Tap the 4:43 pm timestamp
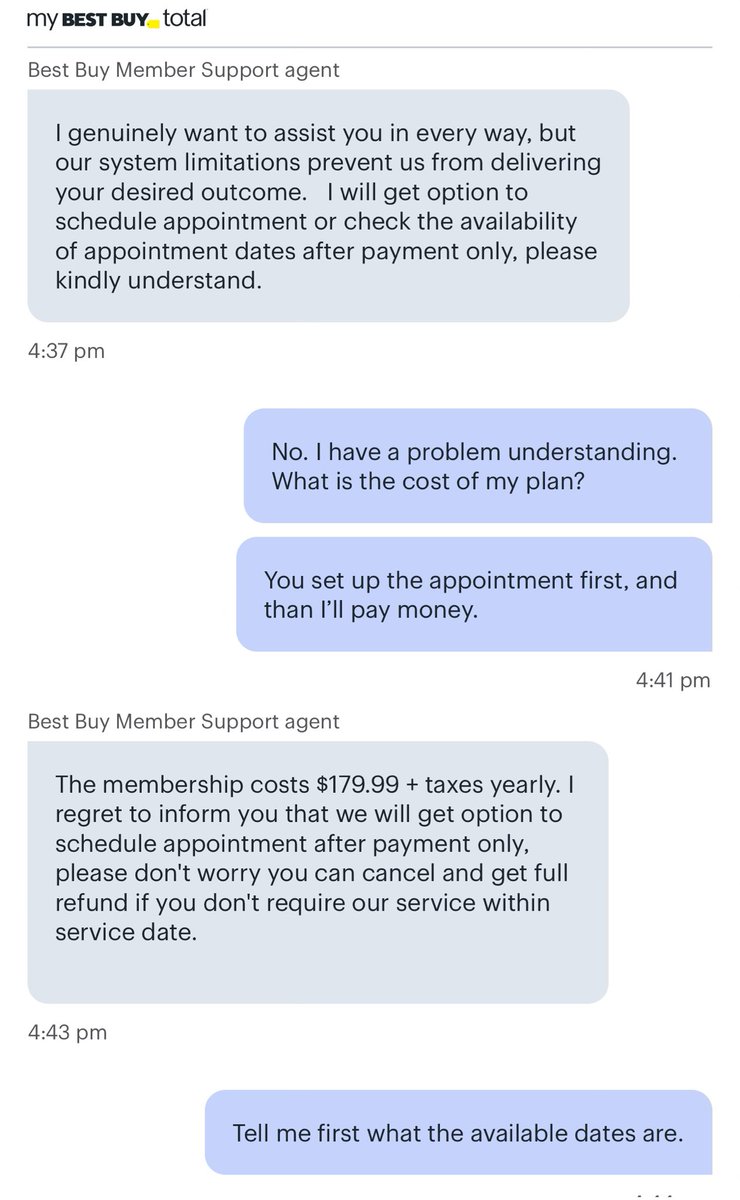Screen dimensions: 740x1200 (x=67, y=1032)
